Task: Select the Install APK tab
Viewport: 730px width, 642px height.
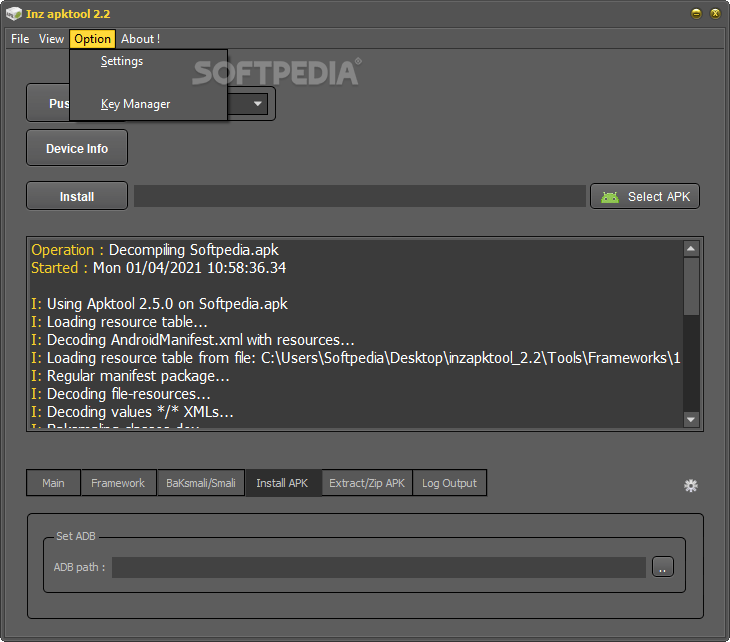Action: pyautogui.click(x=283, y=483)
